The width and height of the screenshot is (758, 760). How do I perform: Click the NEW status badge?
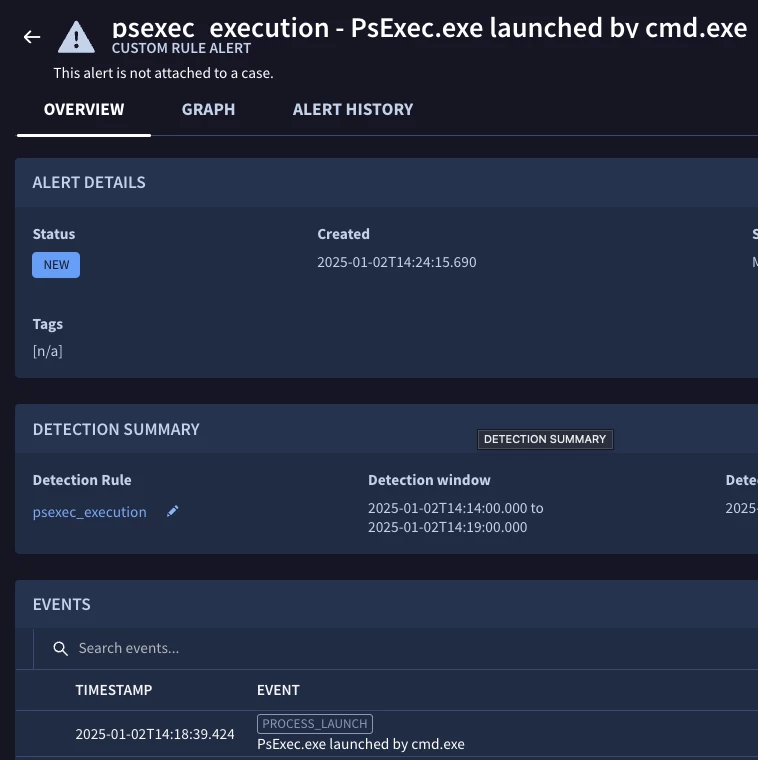click(x=56, y=265)
